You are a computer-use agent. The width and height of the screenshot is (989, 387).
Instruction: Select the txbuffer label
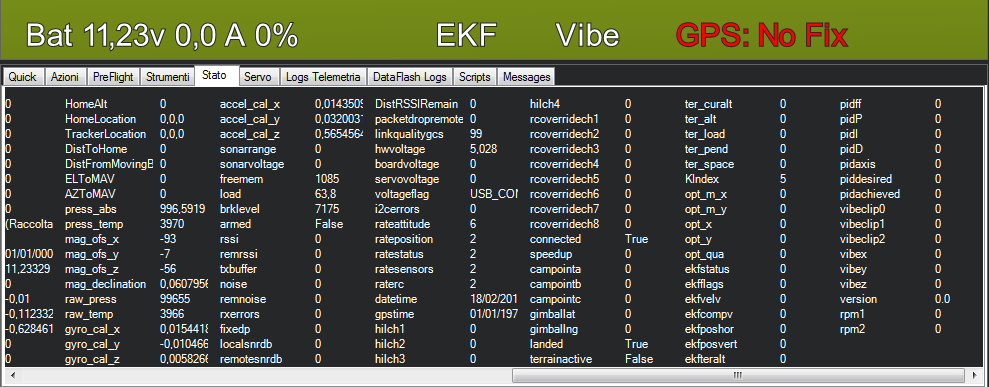[x=237, y=269]
